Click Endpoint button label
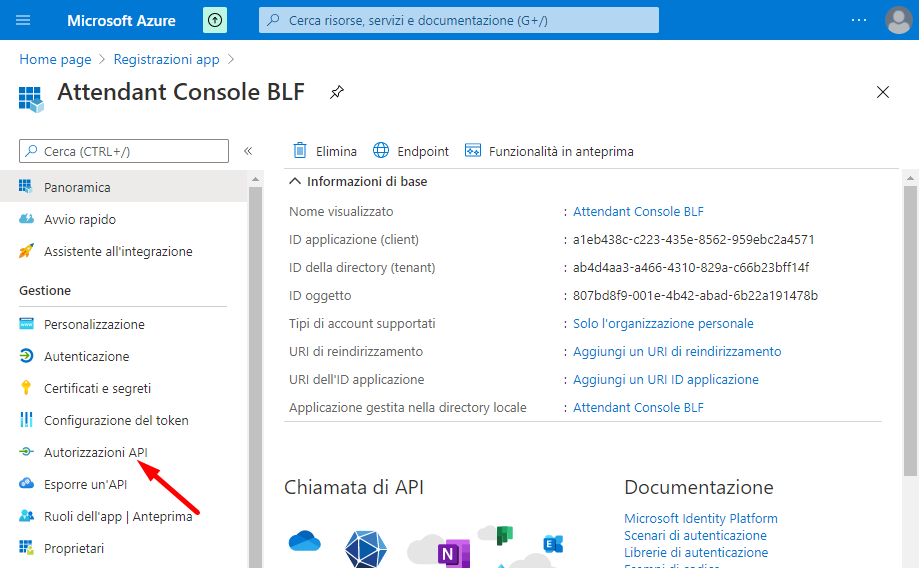Image resolution: width=919 pixels, height=568 pixels. 423,151
